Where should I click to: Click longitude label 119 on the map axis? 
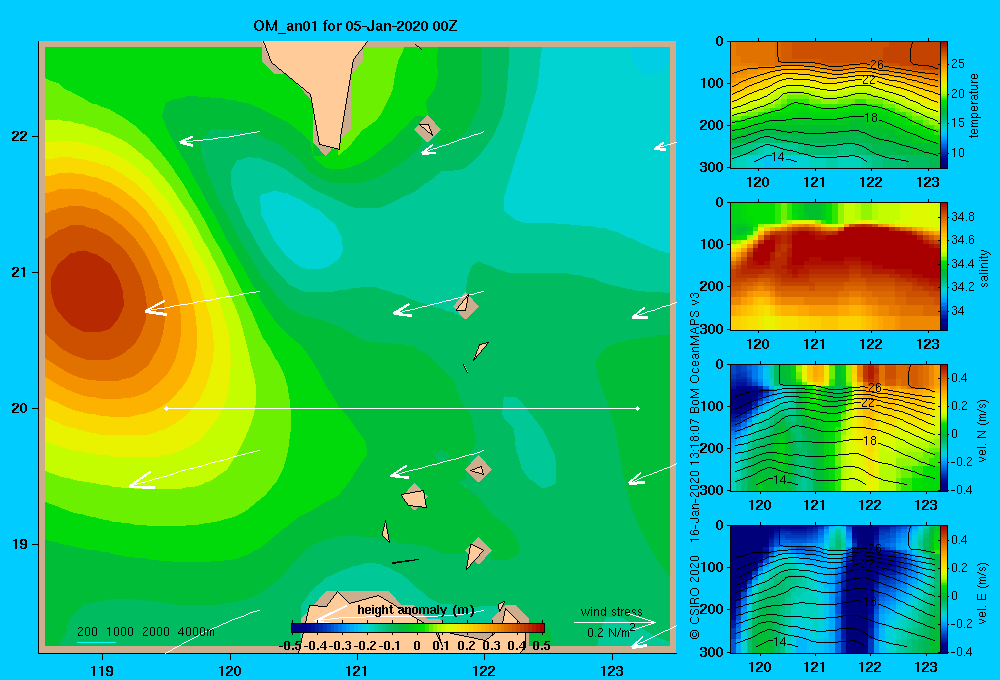pyautogui.click(x=103, y=670)
